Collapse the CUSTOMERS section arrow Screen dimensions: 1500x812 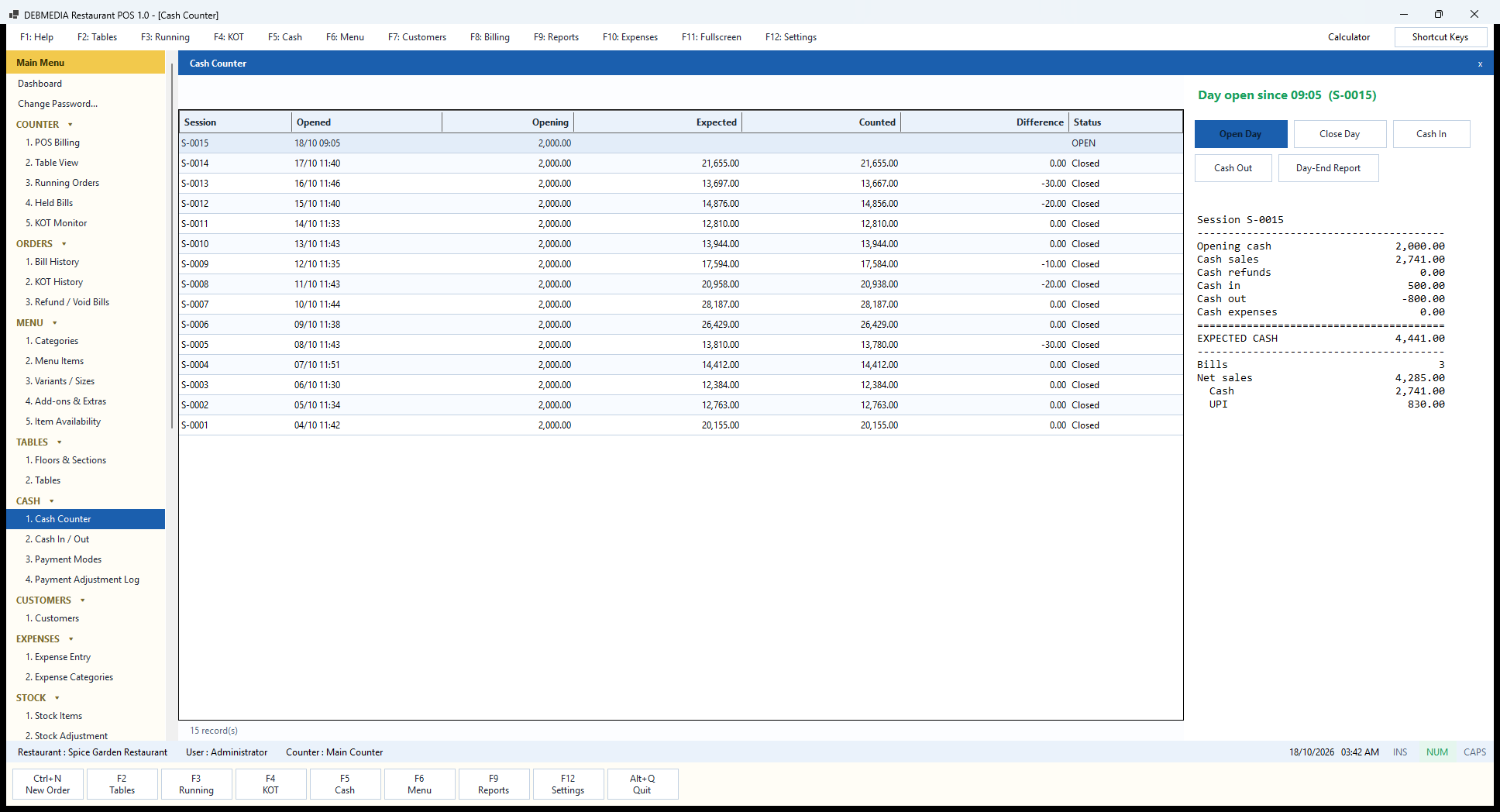coord(83,600)
